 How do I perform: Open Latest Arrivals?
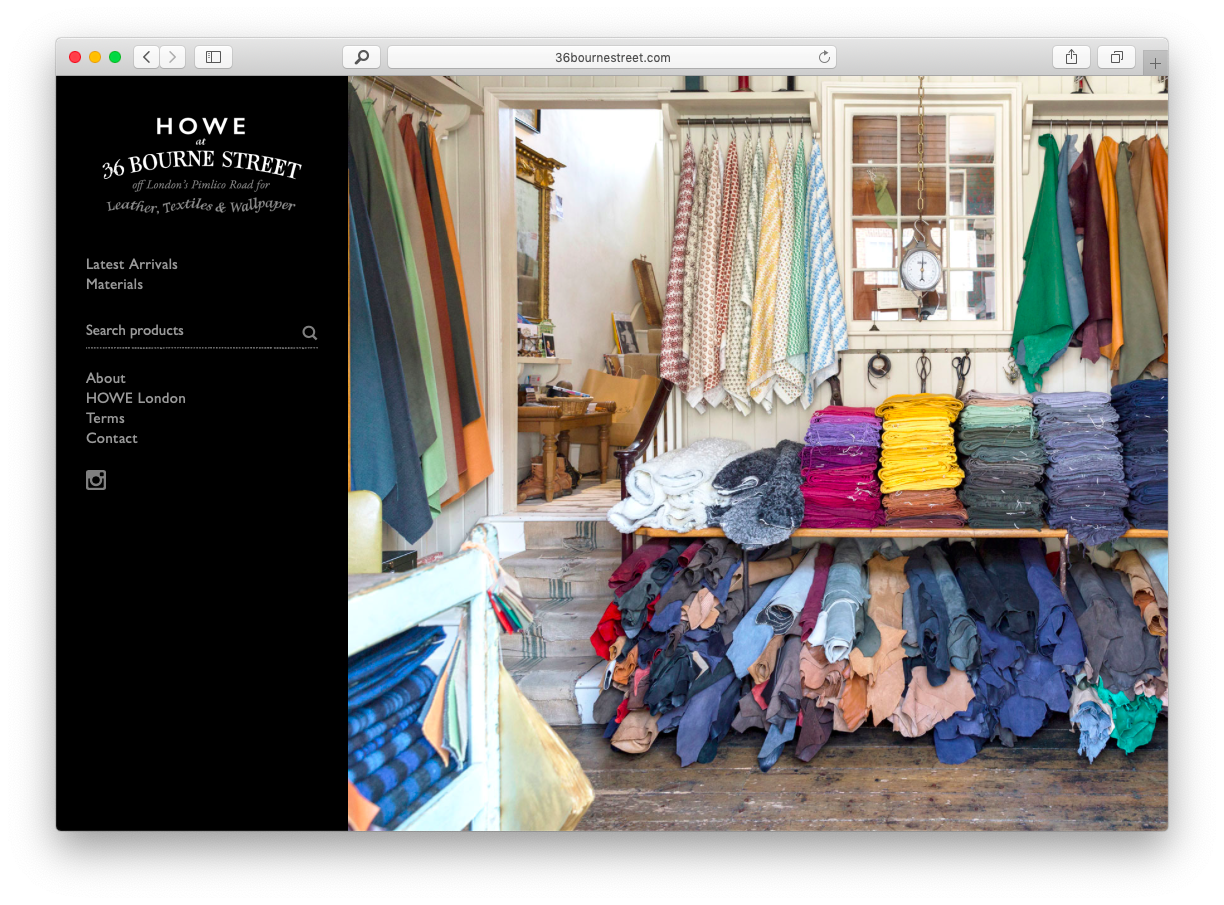pyautogui.click(x=132, y=264)
